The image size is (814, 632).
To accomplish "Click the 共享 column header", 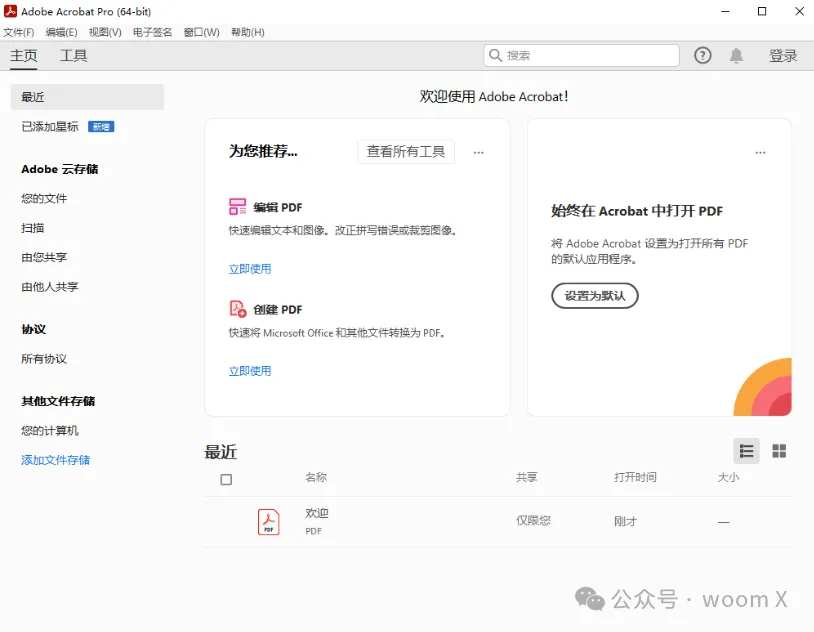I will coord(526,477).
